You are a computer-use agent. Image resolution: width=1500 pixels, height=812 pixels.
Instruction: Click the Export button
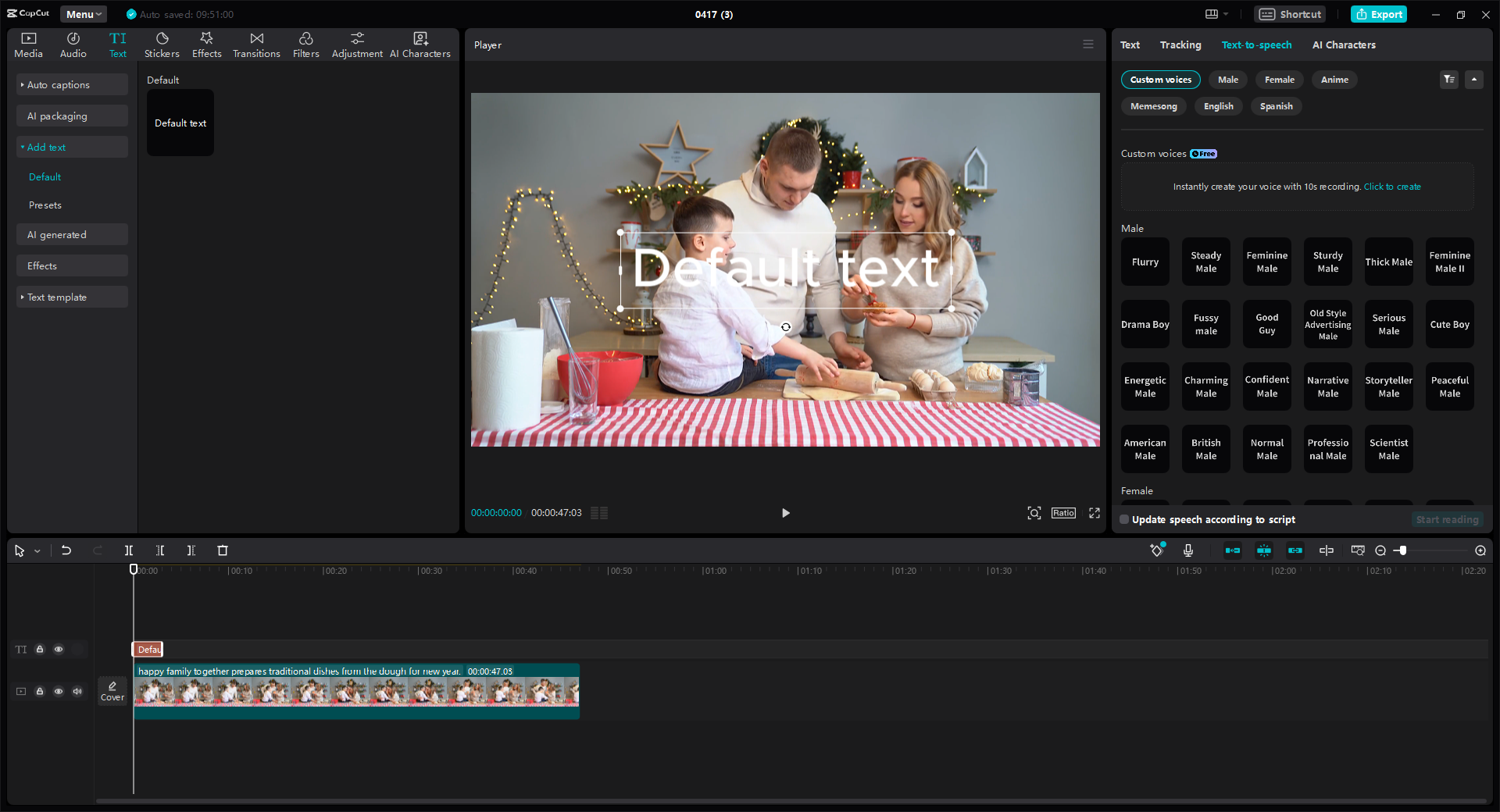tap(1378, 14)
